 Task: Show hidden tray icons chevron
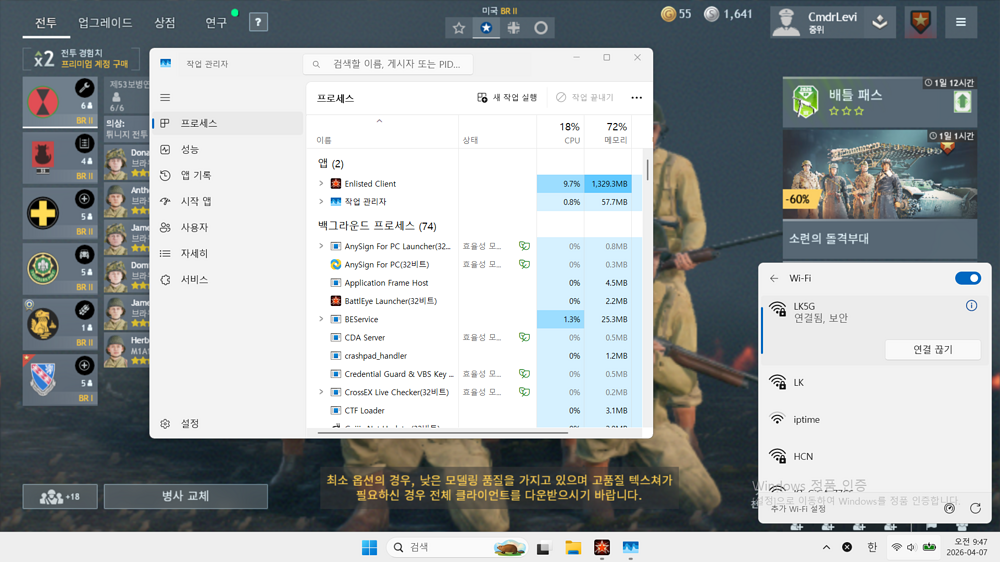[x=826, y=547]
